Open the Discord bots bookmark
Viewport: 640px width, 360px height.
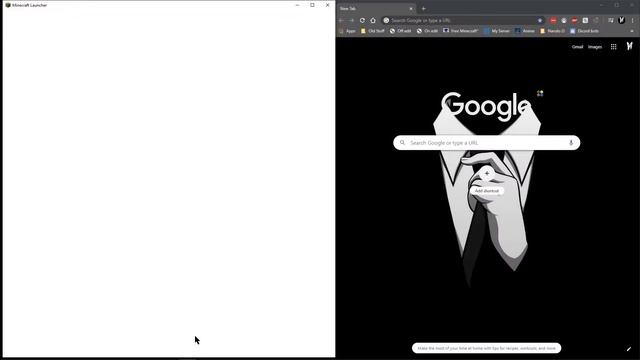584,31
